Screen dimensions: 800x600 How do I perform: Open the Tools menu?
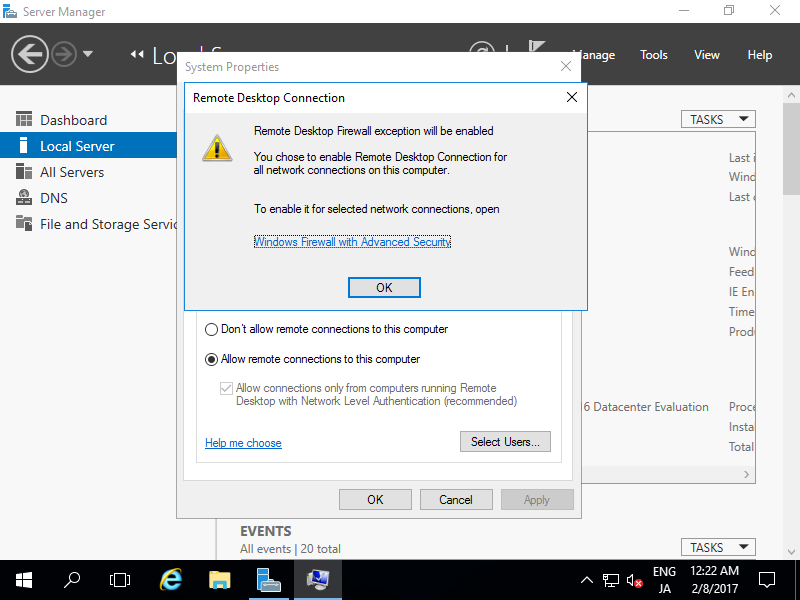(x=653, y=55)
